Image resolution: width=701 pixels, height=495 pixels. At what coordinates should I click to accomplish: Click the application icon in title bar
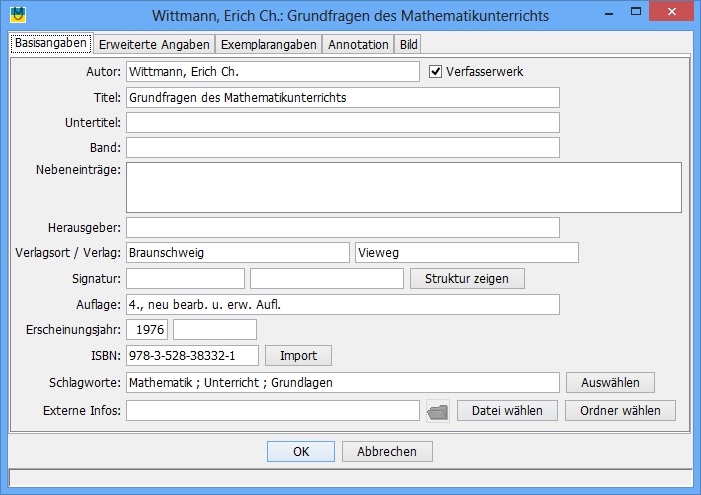[18, 14]
